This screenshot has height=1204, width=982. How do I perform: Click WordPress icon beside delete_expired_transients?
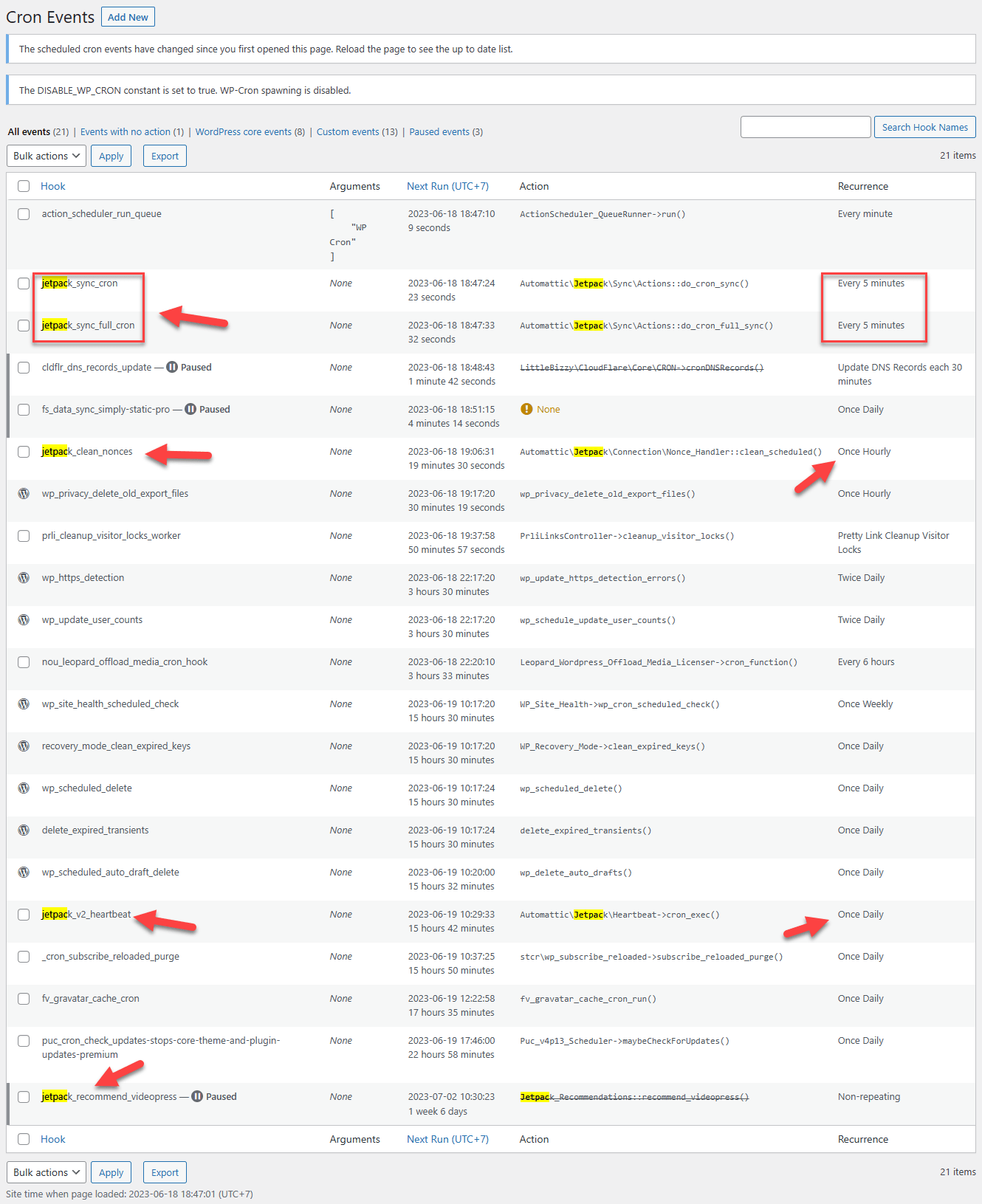pos(24,830)
